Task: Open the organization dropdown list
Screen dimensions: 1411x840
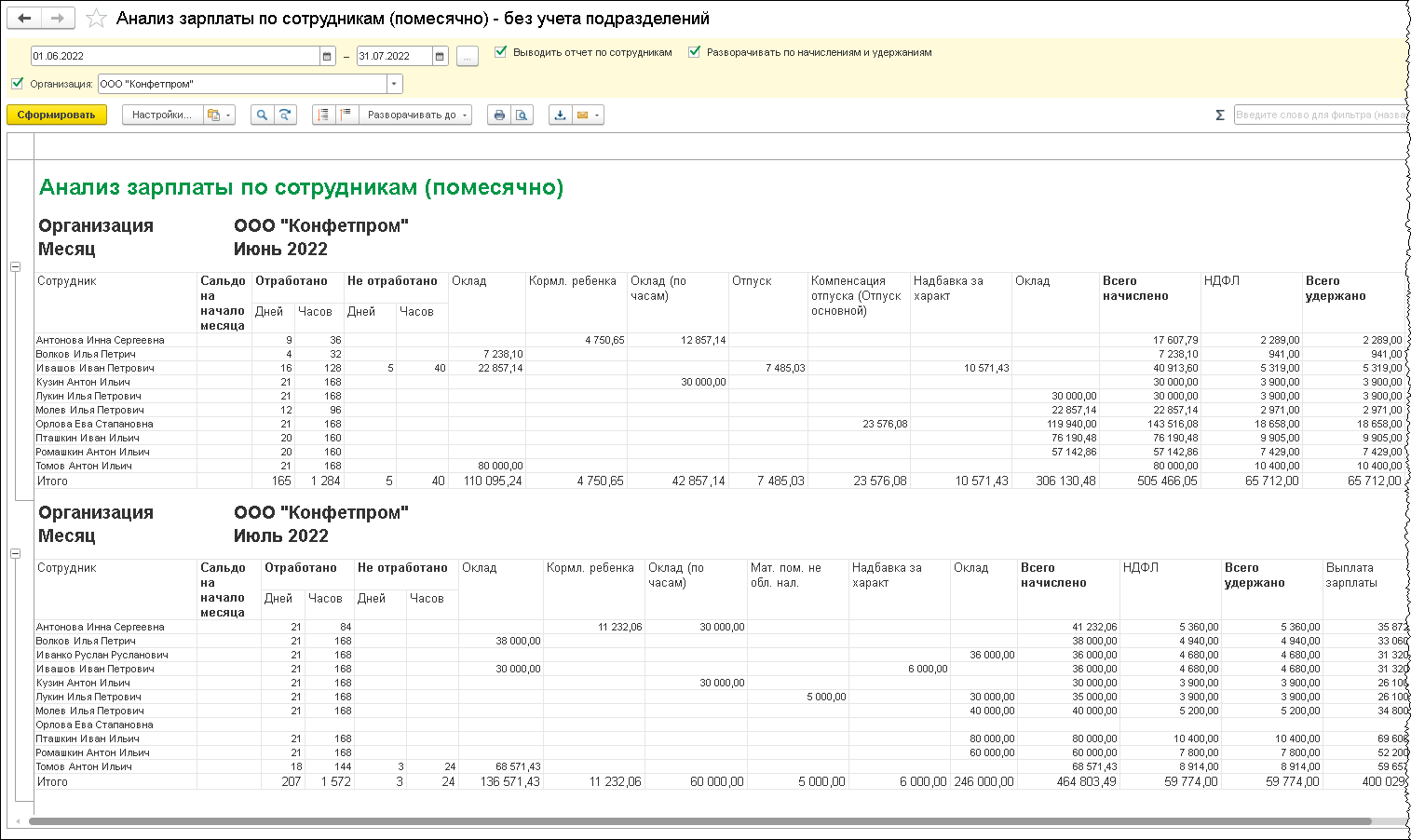Action: pos(395,84)
